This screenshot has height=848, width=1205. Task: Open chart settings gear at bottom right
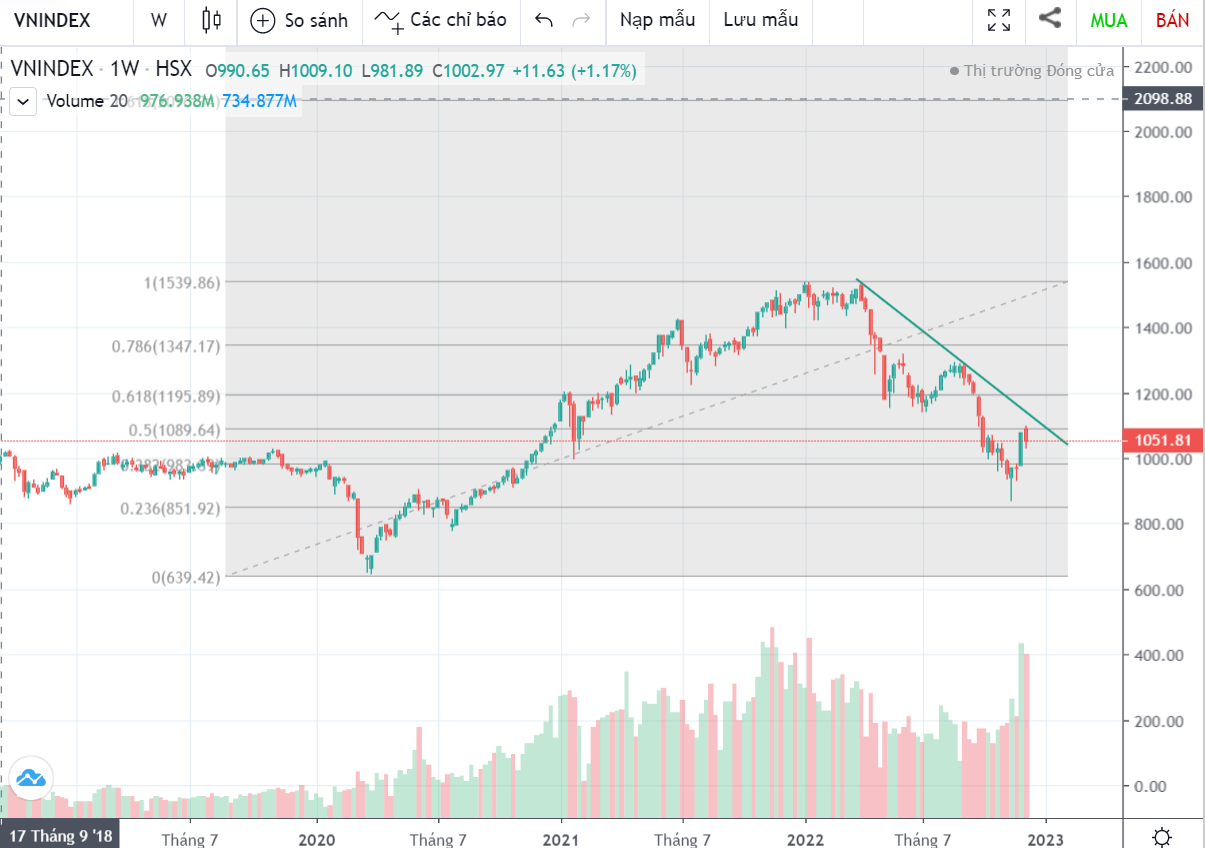[1162, 836]
